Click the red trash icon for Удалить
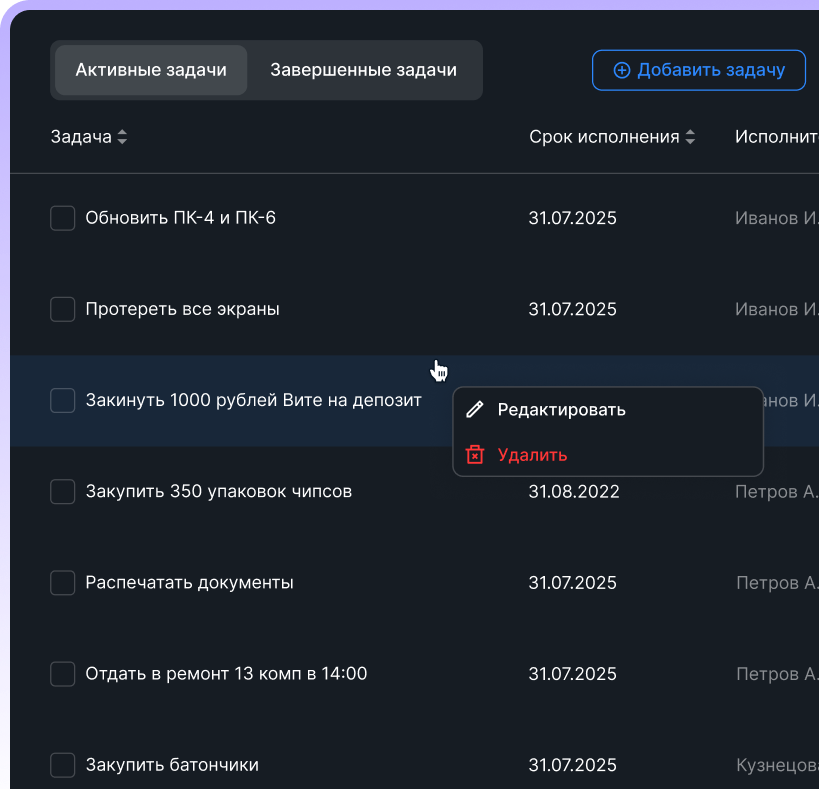 point(474,455)
